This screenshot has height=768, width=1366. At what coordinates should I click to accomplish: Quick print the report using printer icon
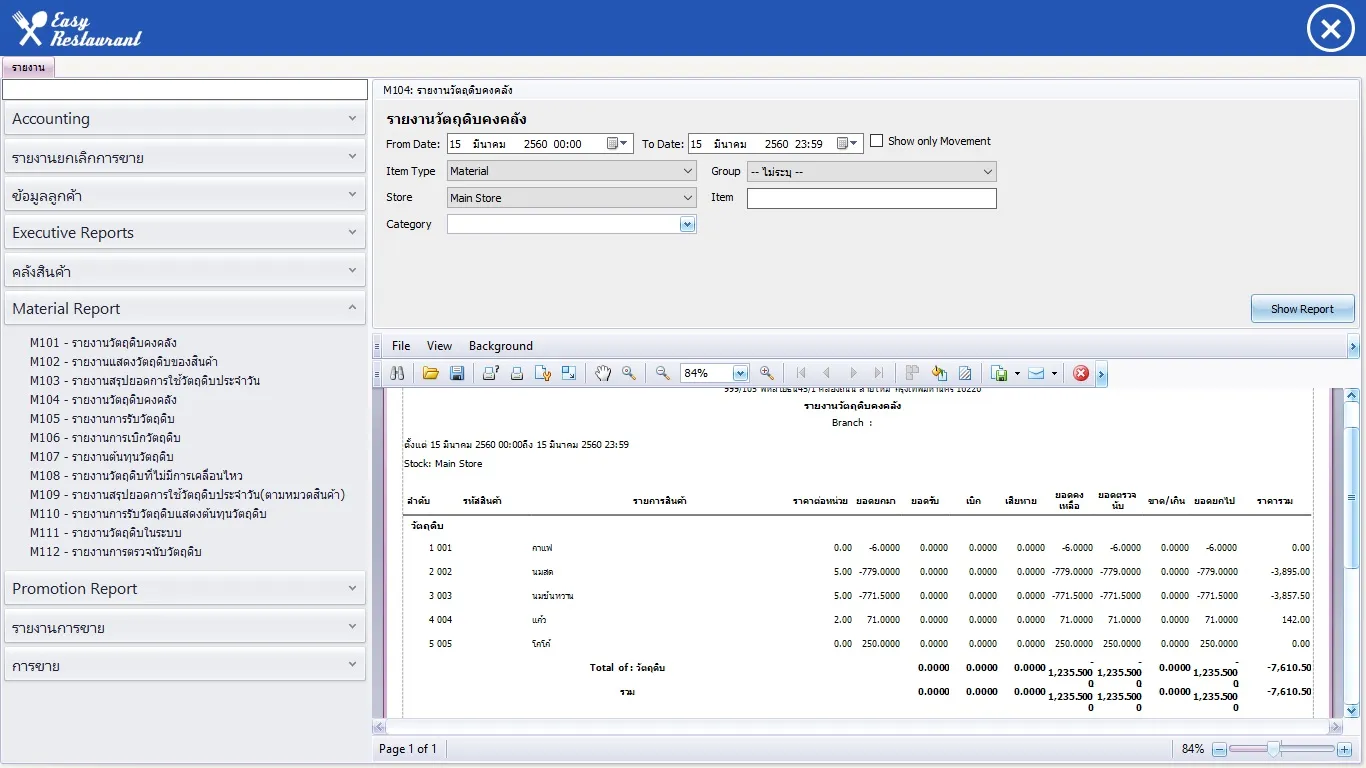point(517,373)
